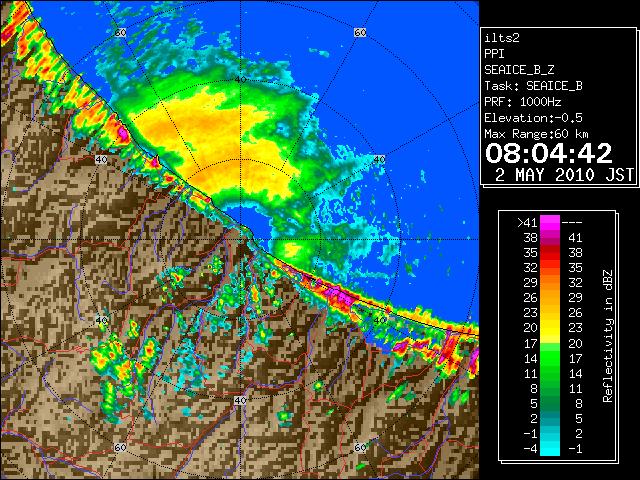Viewport: 640px width, 480px height.
Task: Select the 'Elevation:-0.5' value
Action: coord(533,118)
